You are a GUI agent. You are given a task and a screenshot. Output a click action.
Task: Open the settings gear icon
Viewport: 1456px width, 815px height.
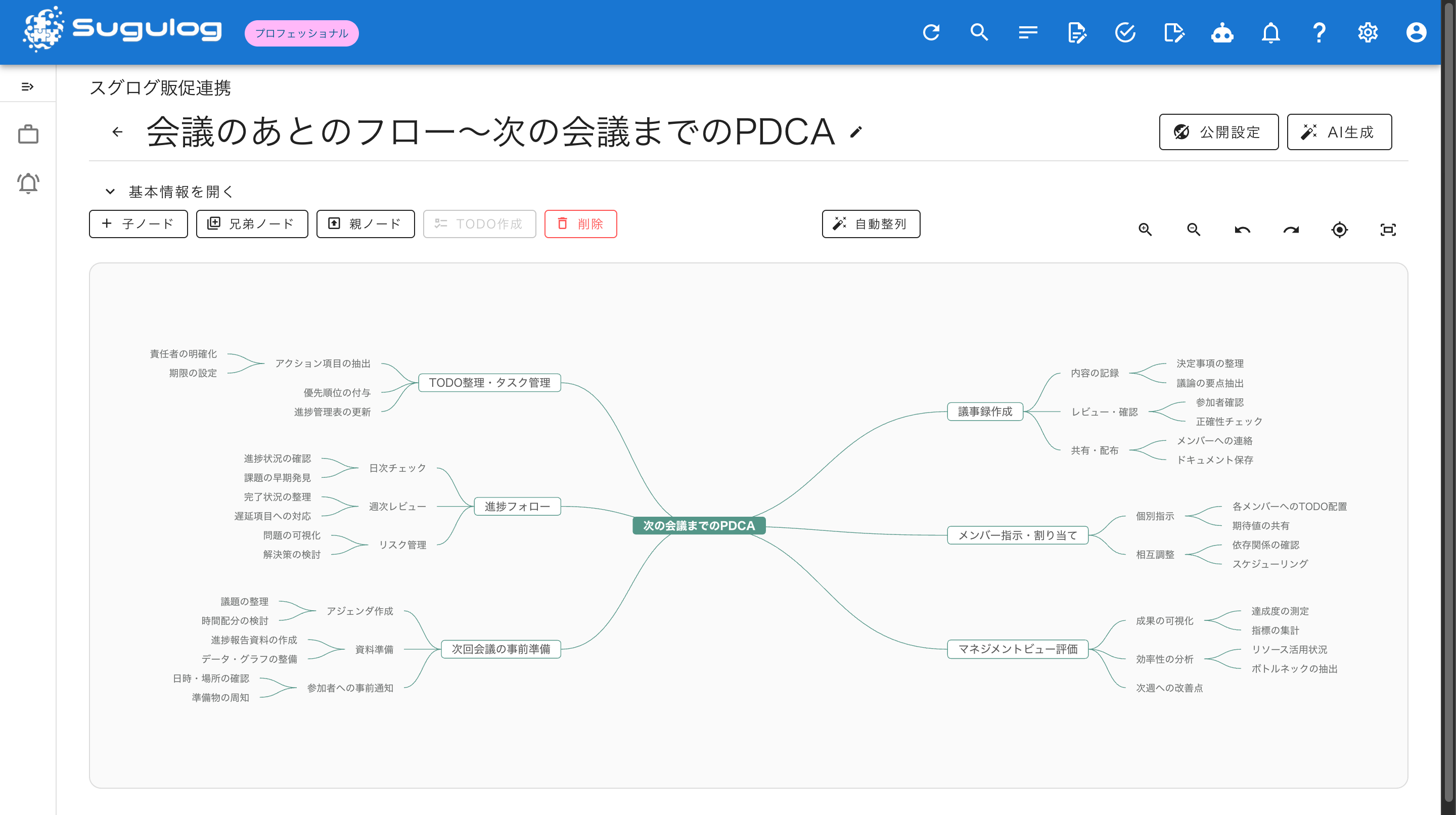coord(1368,32)
